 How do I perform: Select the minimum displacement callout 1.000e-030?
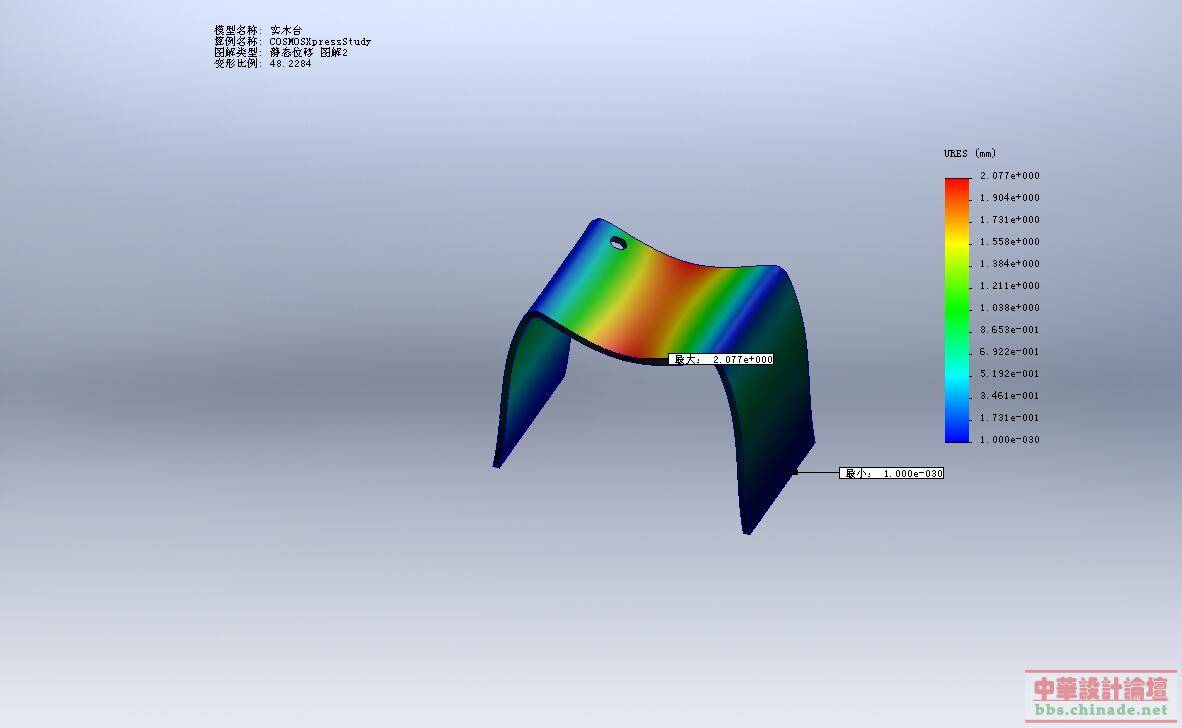click(891, 473)
